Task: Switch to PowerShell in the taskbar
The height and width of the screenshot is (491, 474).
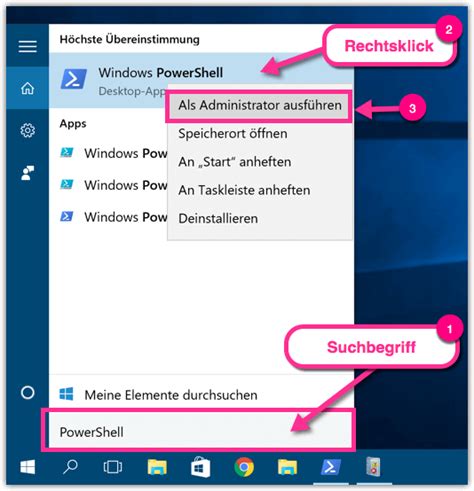Action: [x=331, y=467]
